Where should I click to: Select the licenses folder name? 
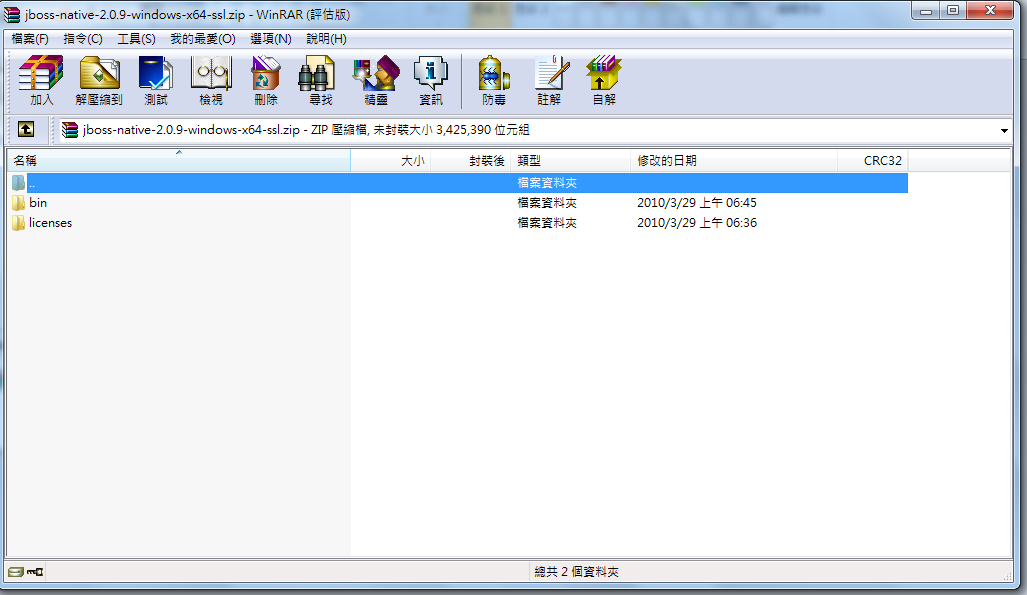click(x=50, y=223)
